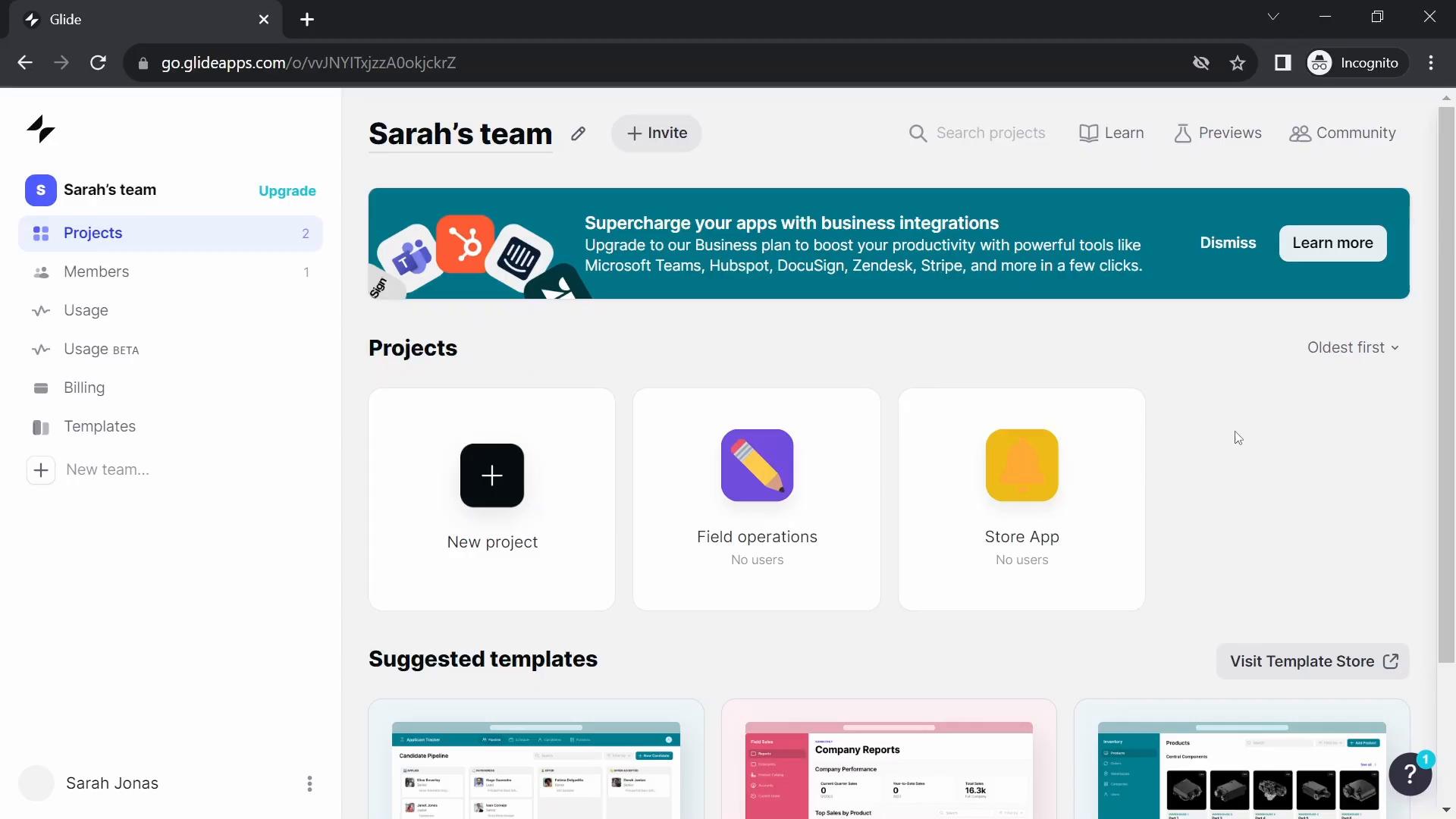Click Visit Template Store link
Viewport: 1456px width, 819px height.
point(1313,661)
